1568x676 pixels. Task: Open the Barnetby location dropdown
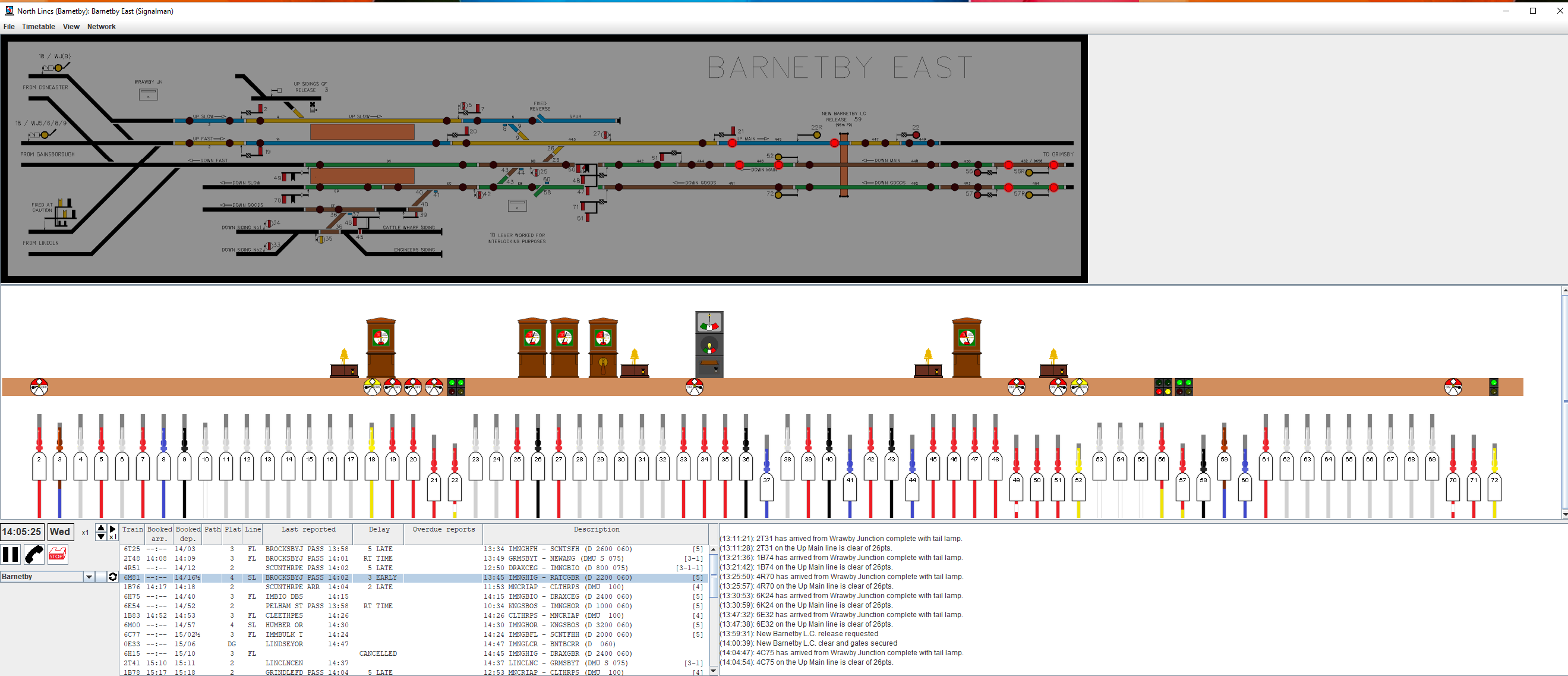(x=89, y=577)
